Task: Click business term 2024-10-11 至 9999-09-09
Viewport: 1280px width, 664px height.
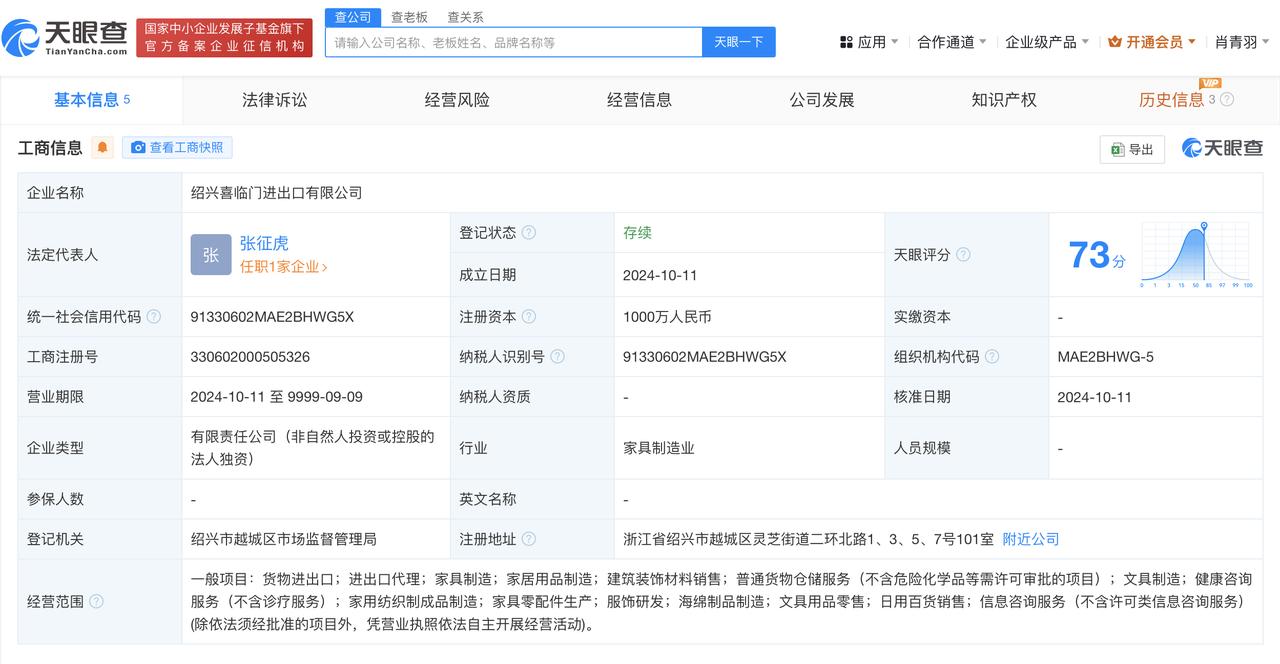Action: click(278, 397)
